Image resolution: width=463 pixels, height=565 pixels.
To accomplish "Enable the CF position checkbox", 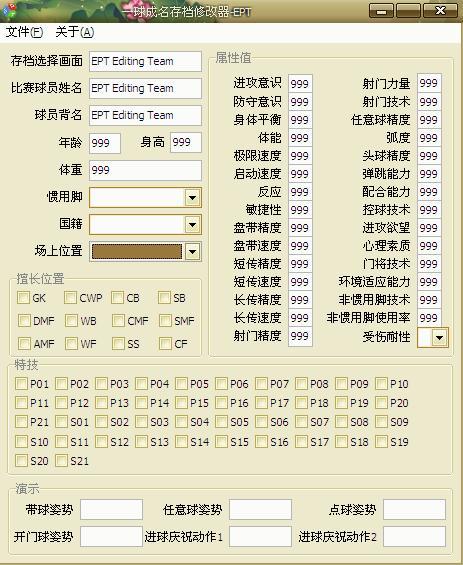I will pos(165,343).
